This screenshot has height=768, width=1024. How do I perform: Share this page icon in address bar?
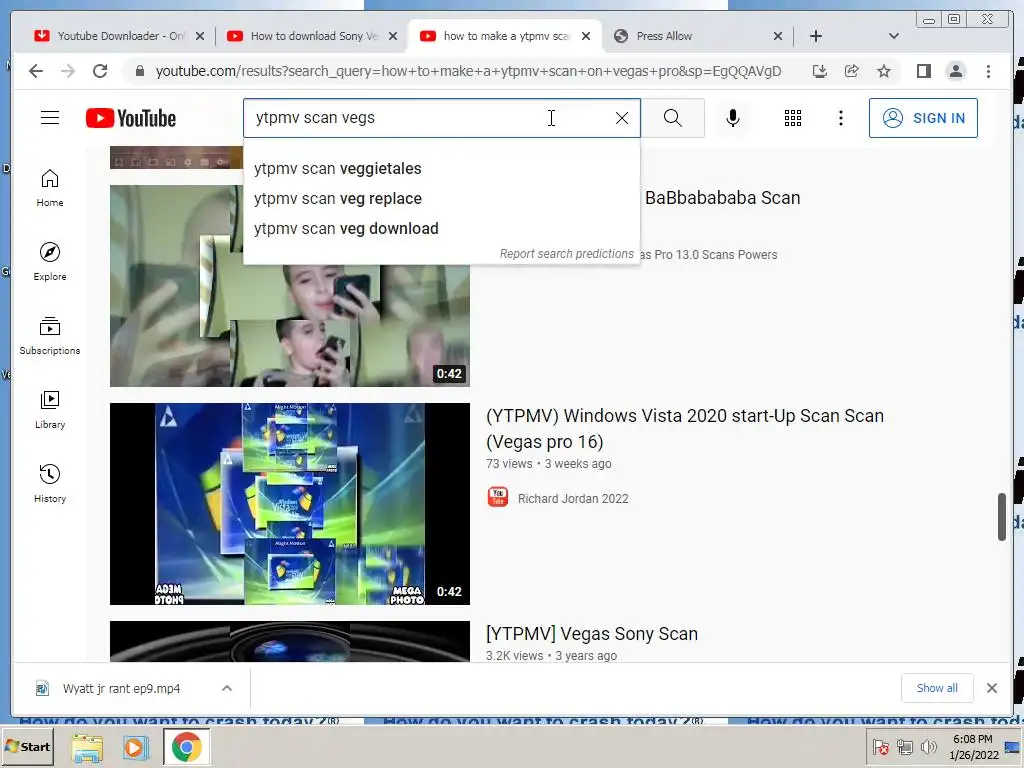(x=852, y=71)
